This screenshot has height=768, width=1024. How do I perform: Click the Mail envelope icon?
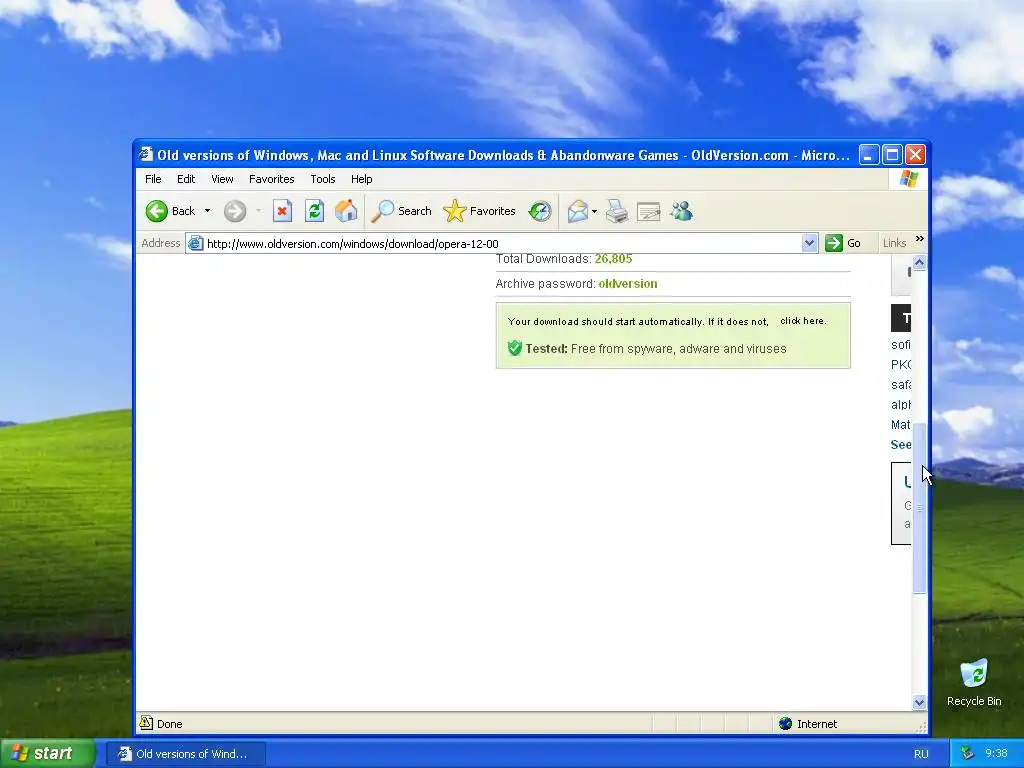(577, 211)
